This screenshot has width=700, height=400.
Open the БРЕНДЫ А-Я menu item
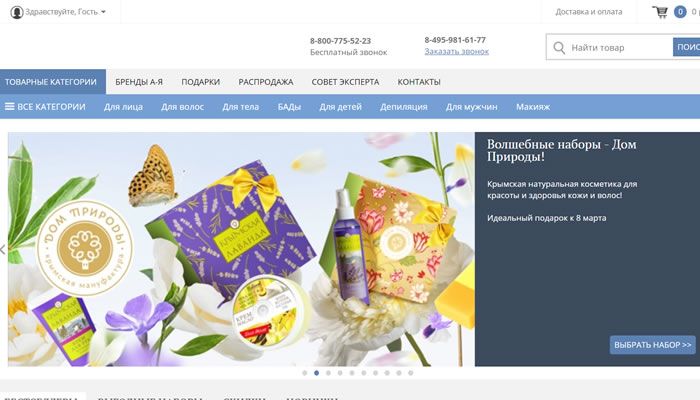tap(139, 82)
